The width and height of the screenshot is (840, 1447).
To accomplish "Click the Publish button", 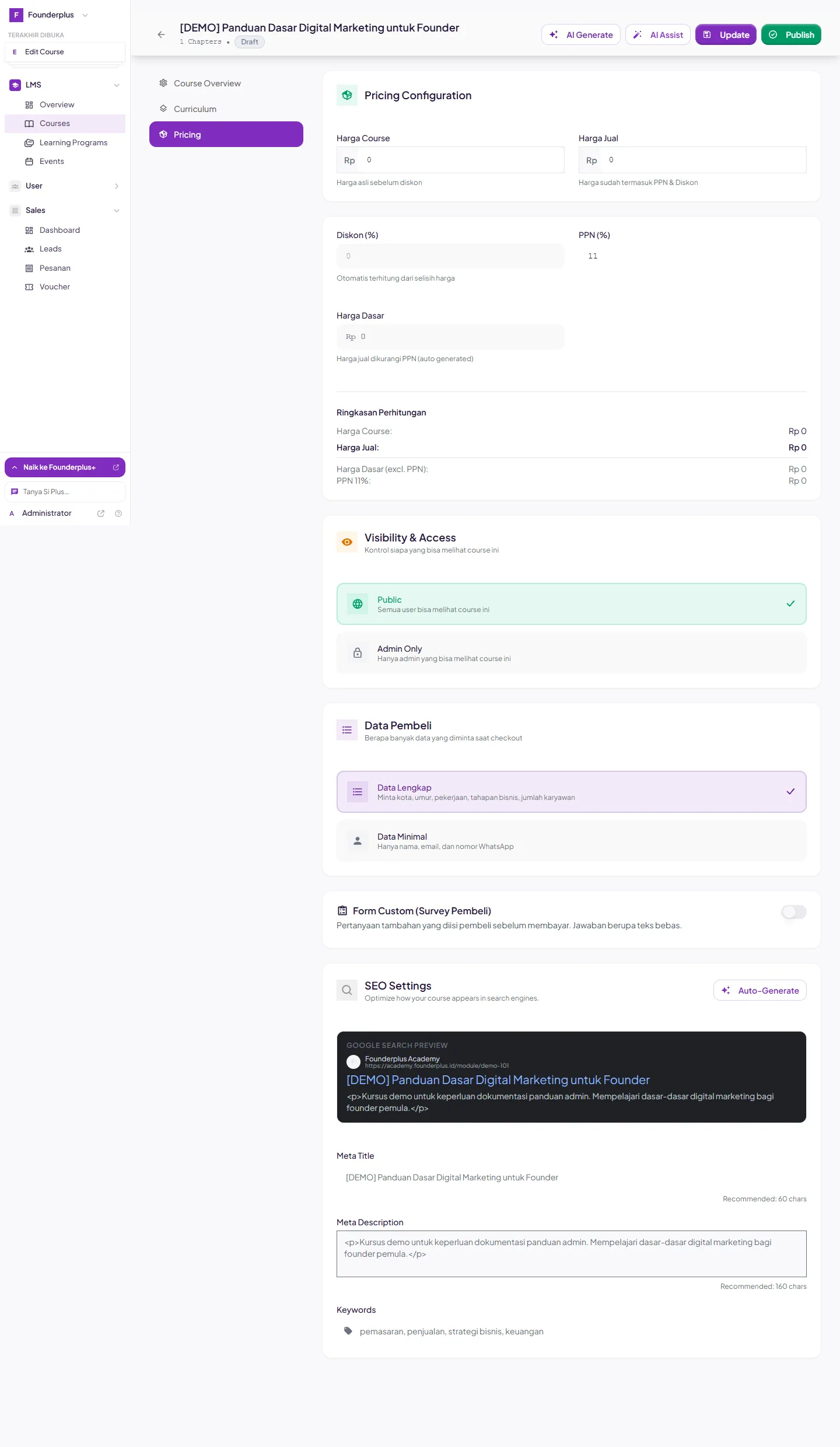I will [x=791, y=34].
